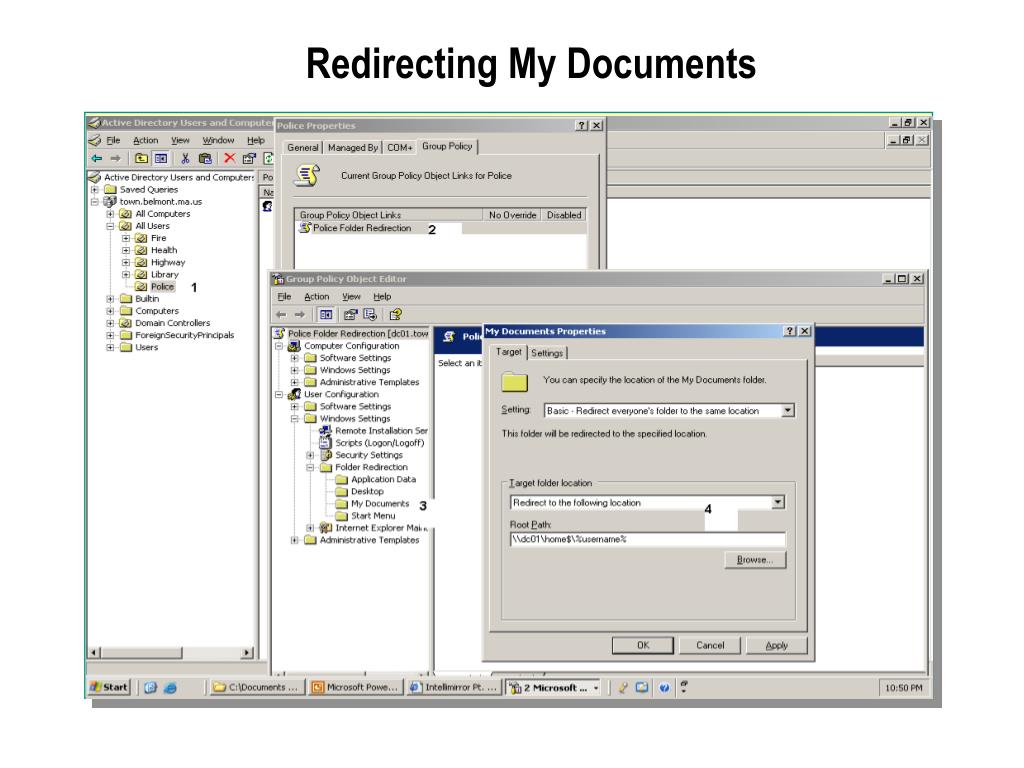The width and height of the screenshot is (1024, 768).
Task: Select Target tab in My Documents Properties
Action: (x=508, y=352)
